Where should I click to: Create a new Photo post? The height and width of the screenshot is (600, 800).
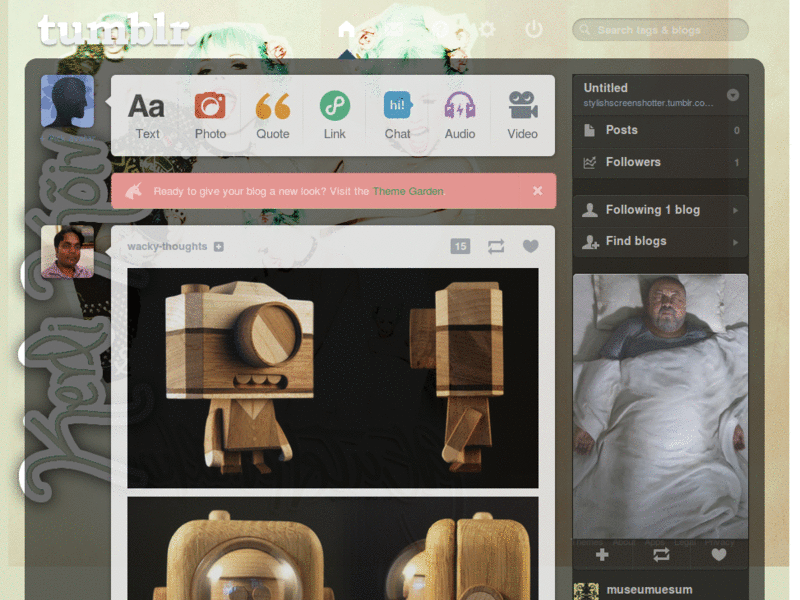[210, 116]
